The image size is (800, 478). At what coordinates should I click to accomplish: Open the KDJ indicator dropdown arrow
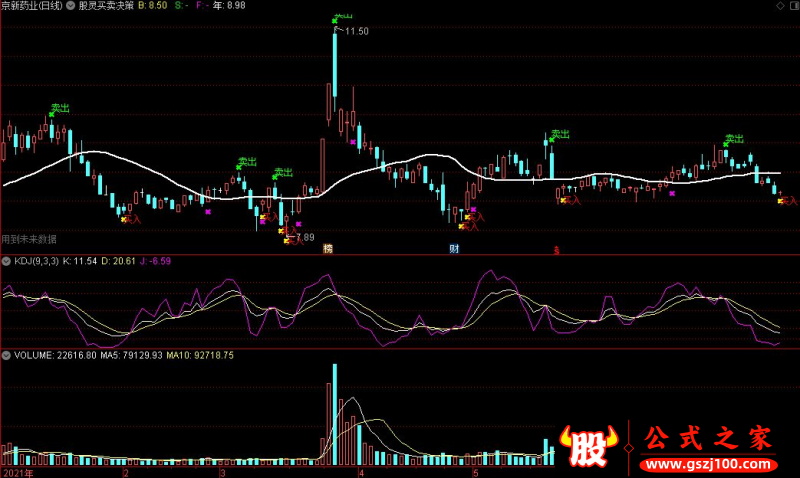6,261
